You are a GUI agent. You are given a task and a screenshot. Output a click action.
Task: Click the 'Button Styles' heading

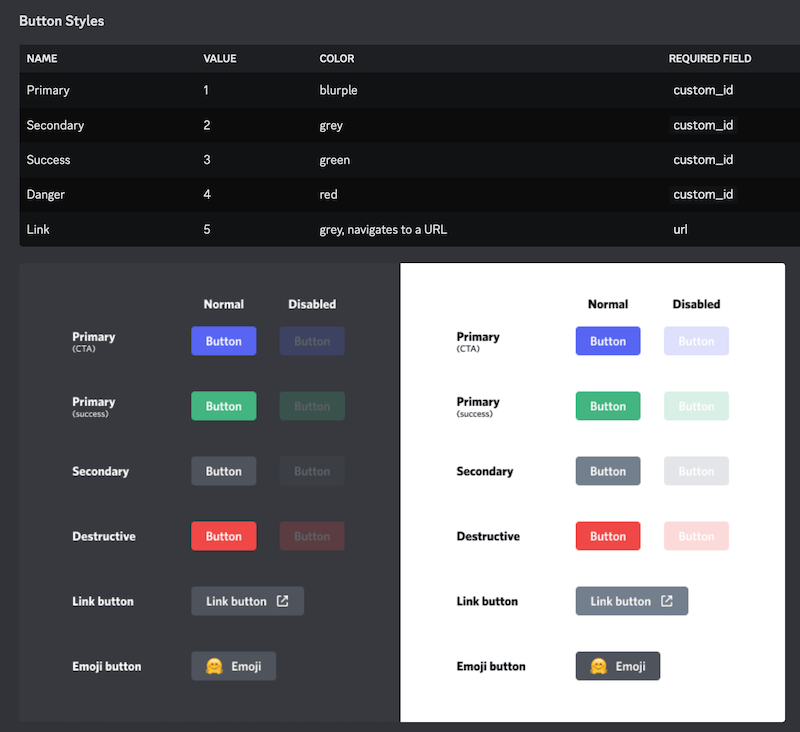pos(62,21)
